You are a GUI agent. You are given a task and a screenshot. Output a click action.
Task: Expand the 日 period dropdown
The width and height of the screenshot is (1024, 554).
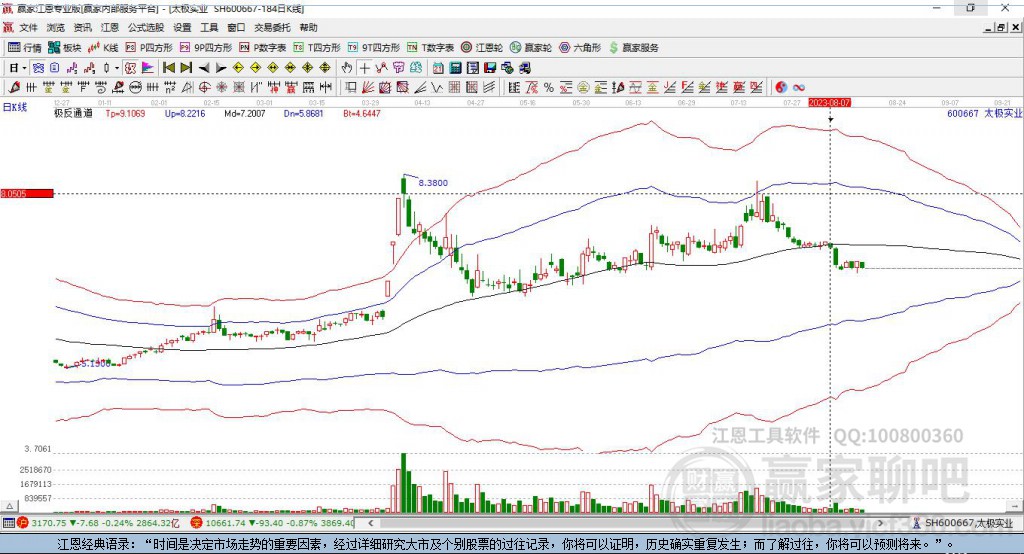[x=24, y=68]
